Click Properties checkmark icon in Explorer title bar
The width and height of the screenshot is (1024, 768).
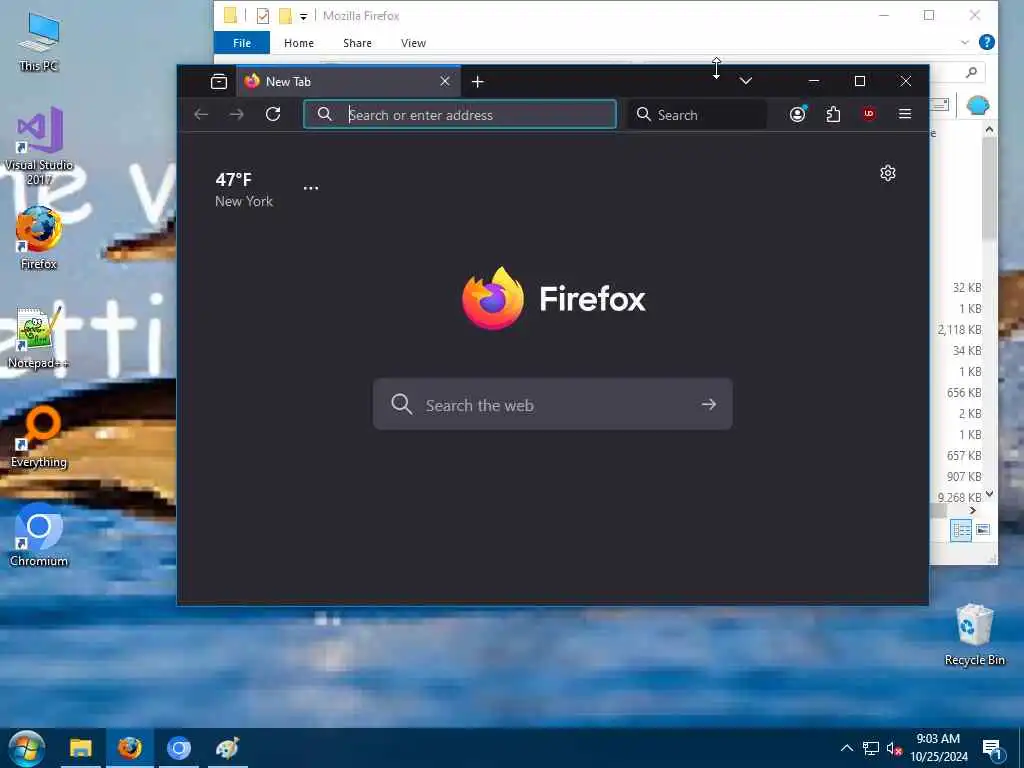point(263,16)
